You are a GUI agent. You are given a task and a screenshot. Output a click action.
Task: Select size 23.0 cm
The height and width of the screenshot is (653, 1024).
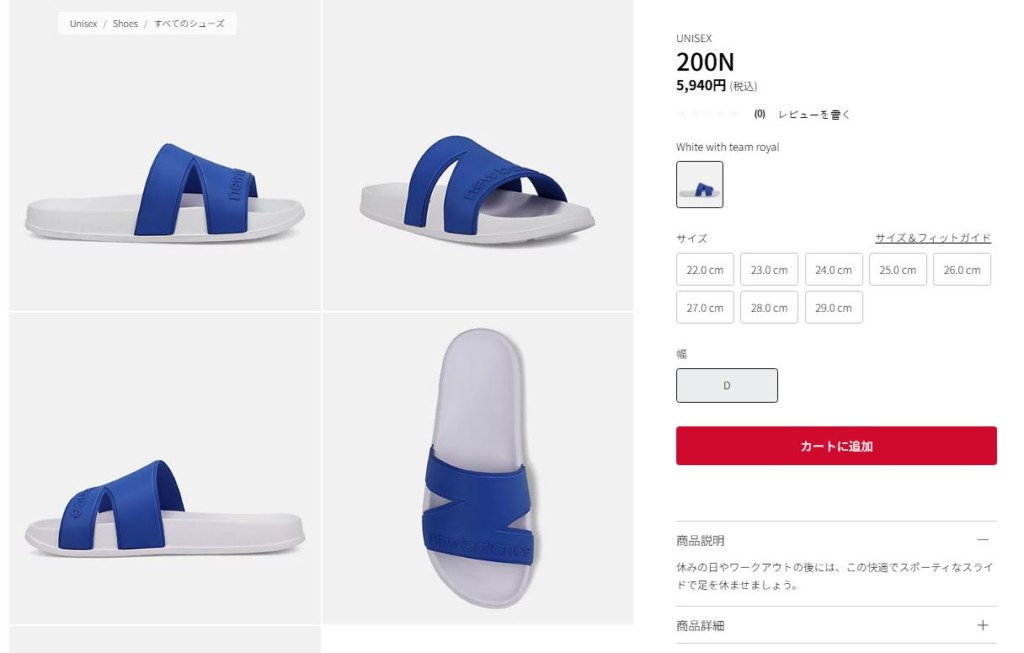[x=769, y=270]
